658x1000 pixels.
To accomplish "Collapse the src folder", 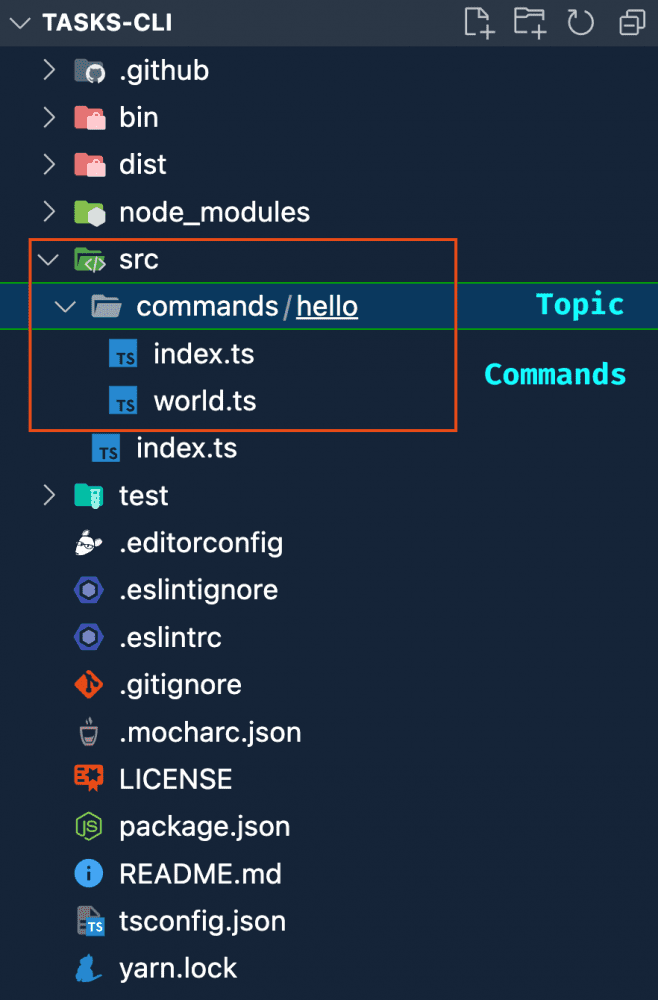I will pos(48,260).
